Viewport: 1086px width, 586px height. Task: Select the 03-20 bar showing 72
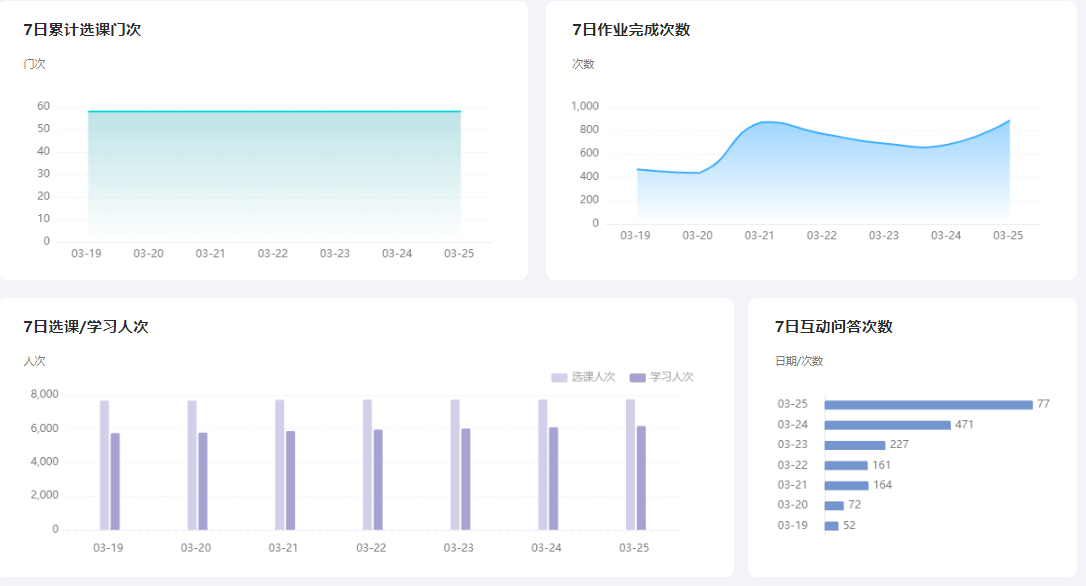tap(834, 505)
